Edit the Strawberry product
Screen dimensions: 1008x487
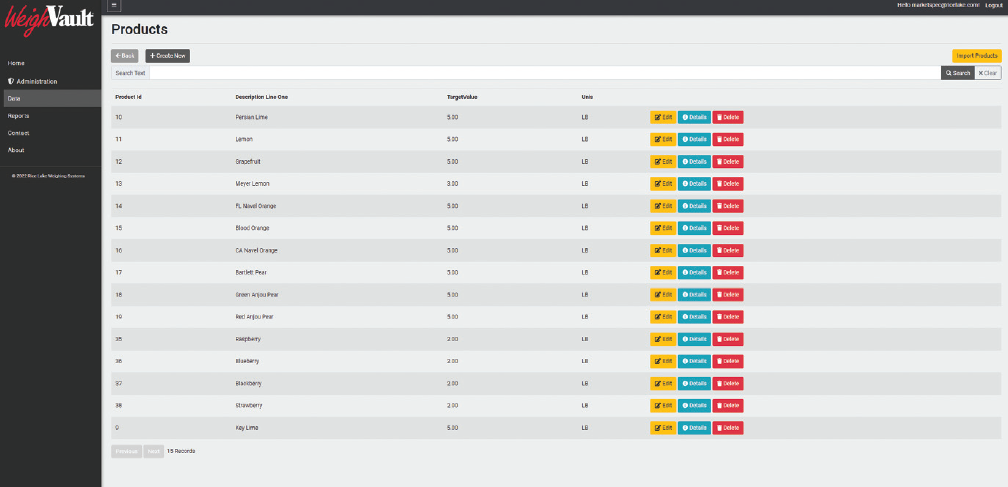[663, 406]
